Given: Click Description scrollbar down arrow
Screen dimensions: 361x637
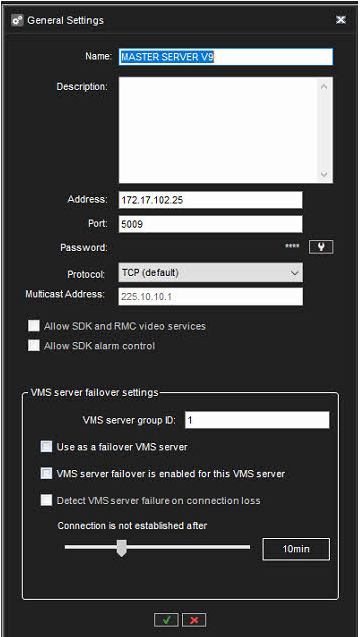Looking at the screenshot, I should [324, 174].
